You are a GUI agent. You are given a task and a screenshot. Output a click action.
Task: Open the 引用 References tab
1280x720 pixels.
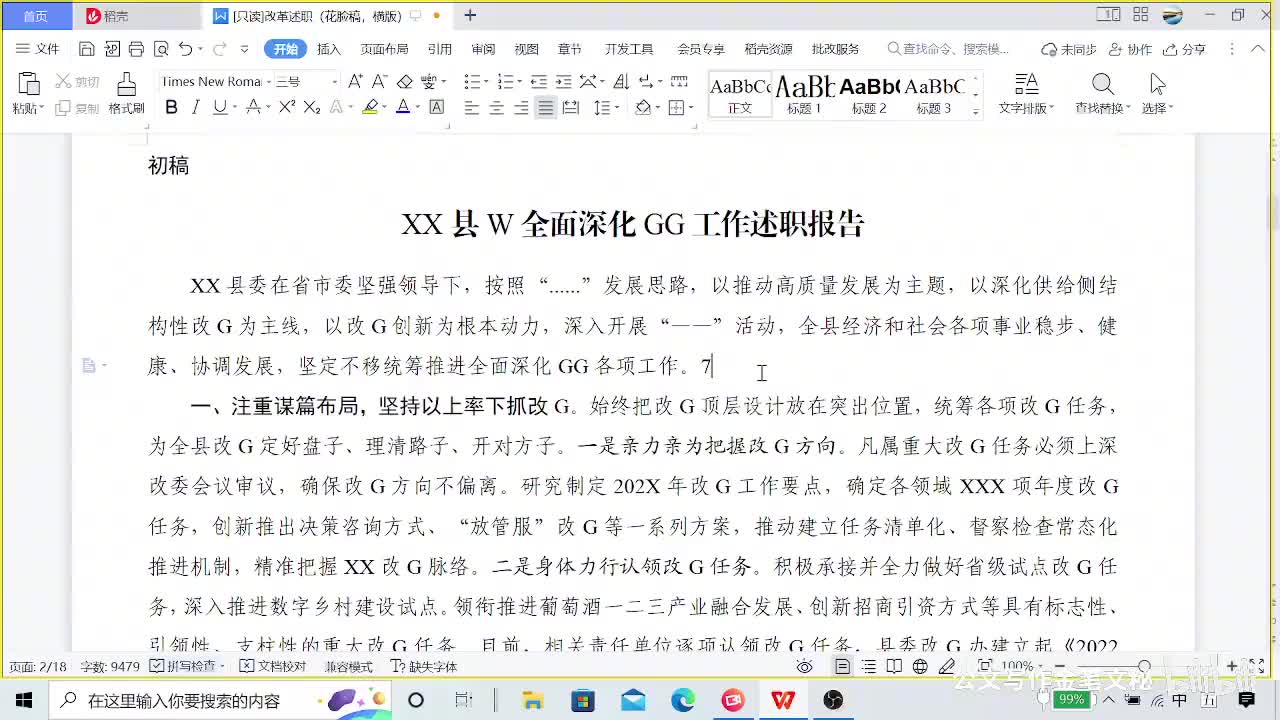click(x=440, y=49)
